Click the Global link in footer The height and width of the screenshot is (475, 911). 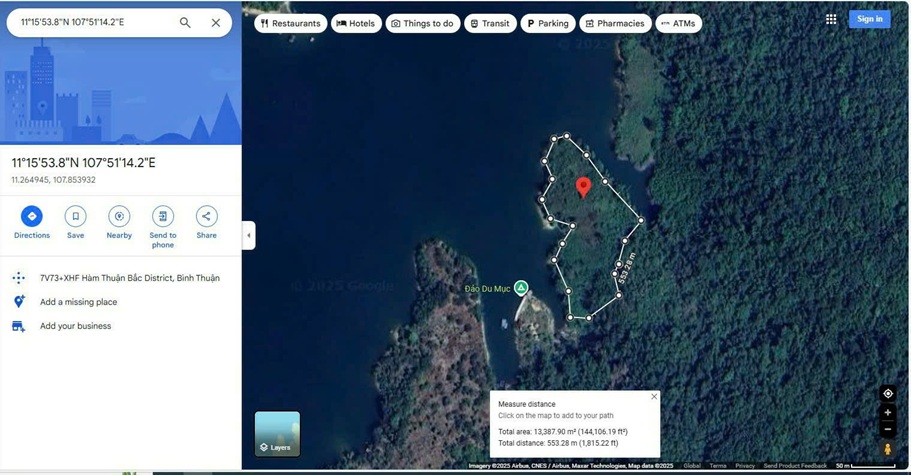(692, 466)
